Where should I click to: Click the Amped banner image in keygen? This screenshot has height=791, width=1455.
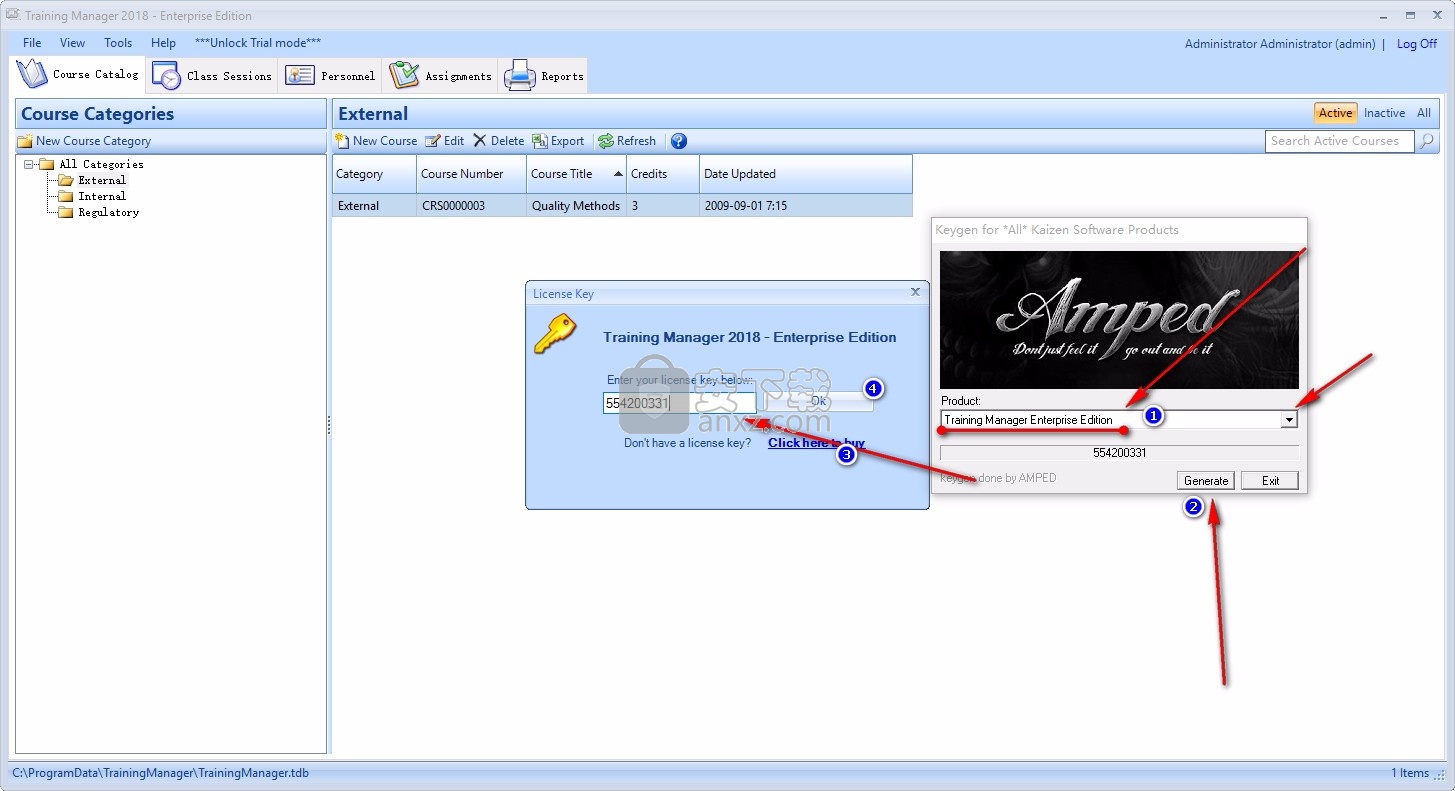pyautogui.click(x=1119, y=319)
